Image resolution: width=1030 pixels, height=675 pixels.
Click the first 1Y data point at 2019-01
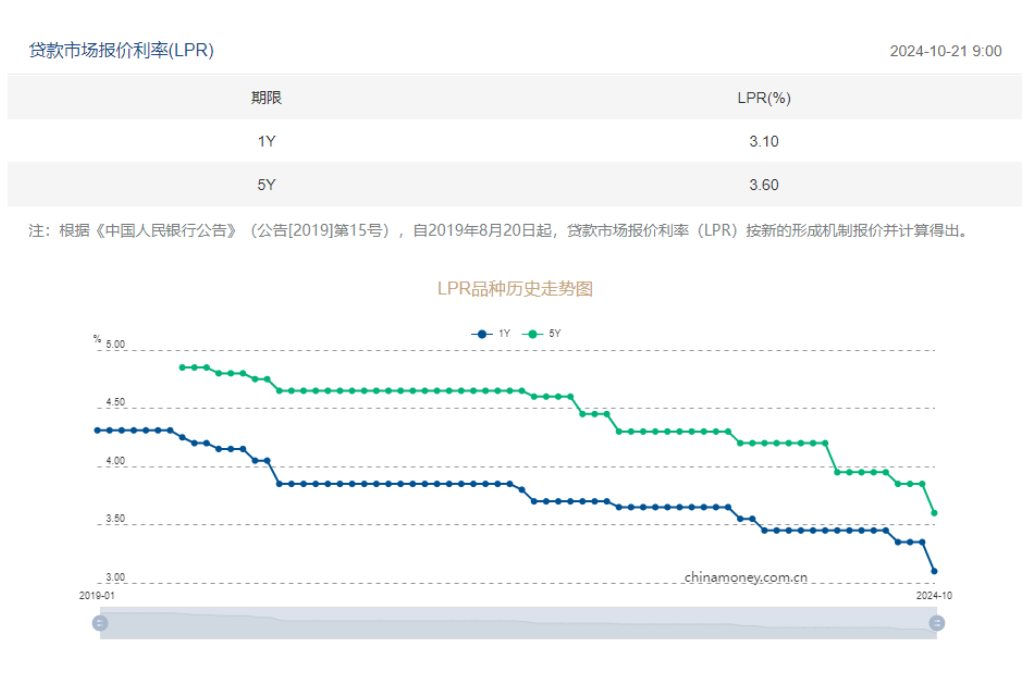[97, 430]
